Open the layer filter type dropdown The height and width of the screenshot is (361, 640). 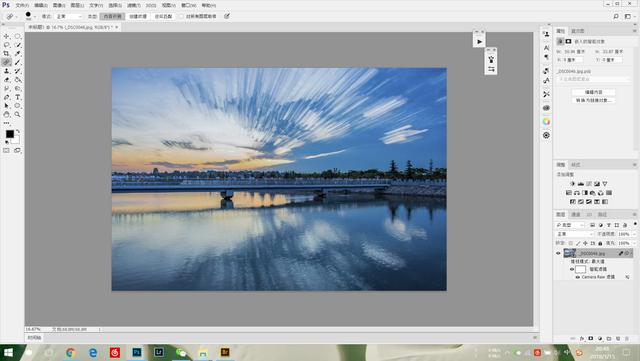click(x=571, y=225)
